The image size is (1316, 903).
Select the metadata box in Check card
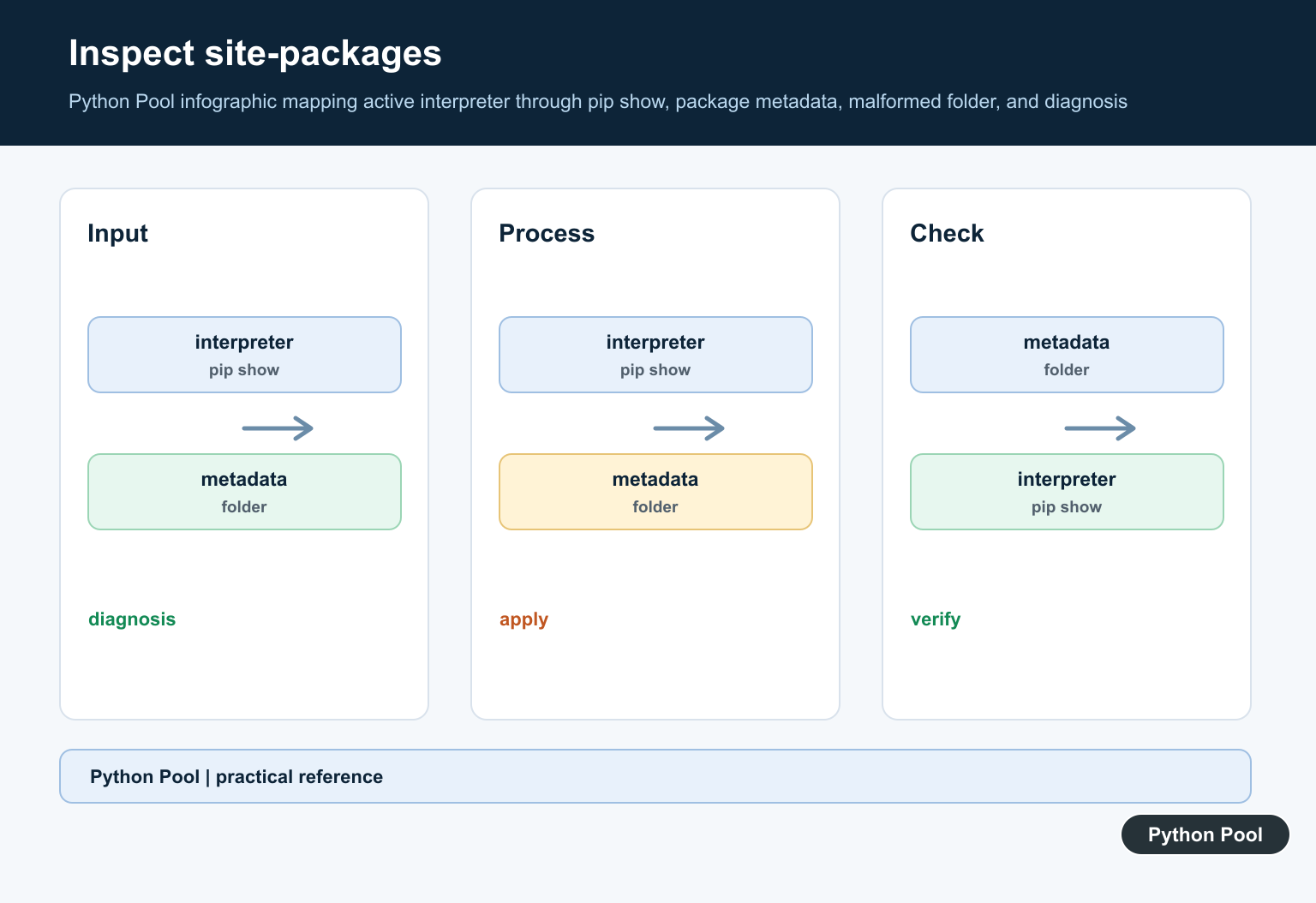click(x=1067, y=355)
